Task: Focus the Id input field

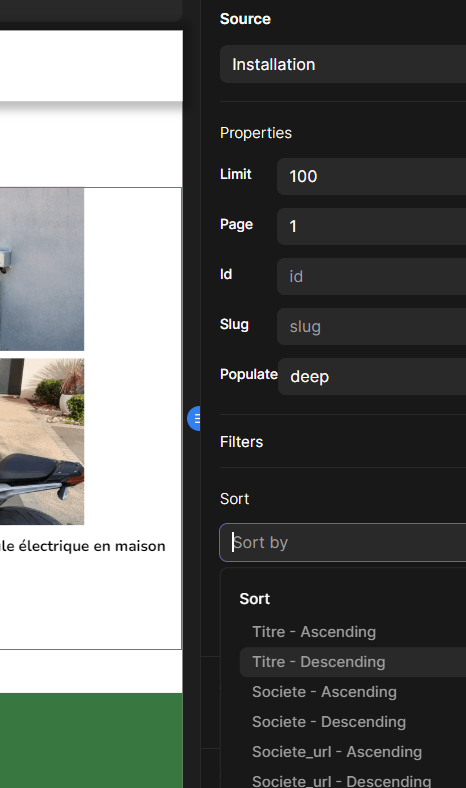Action: click(x=371, y=276)
